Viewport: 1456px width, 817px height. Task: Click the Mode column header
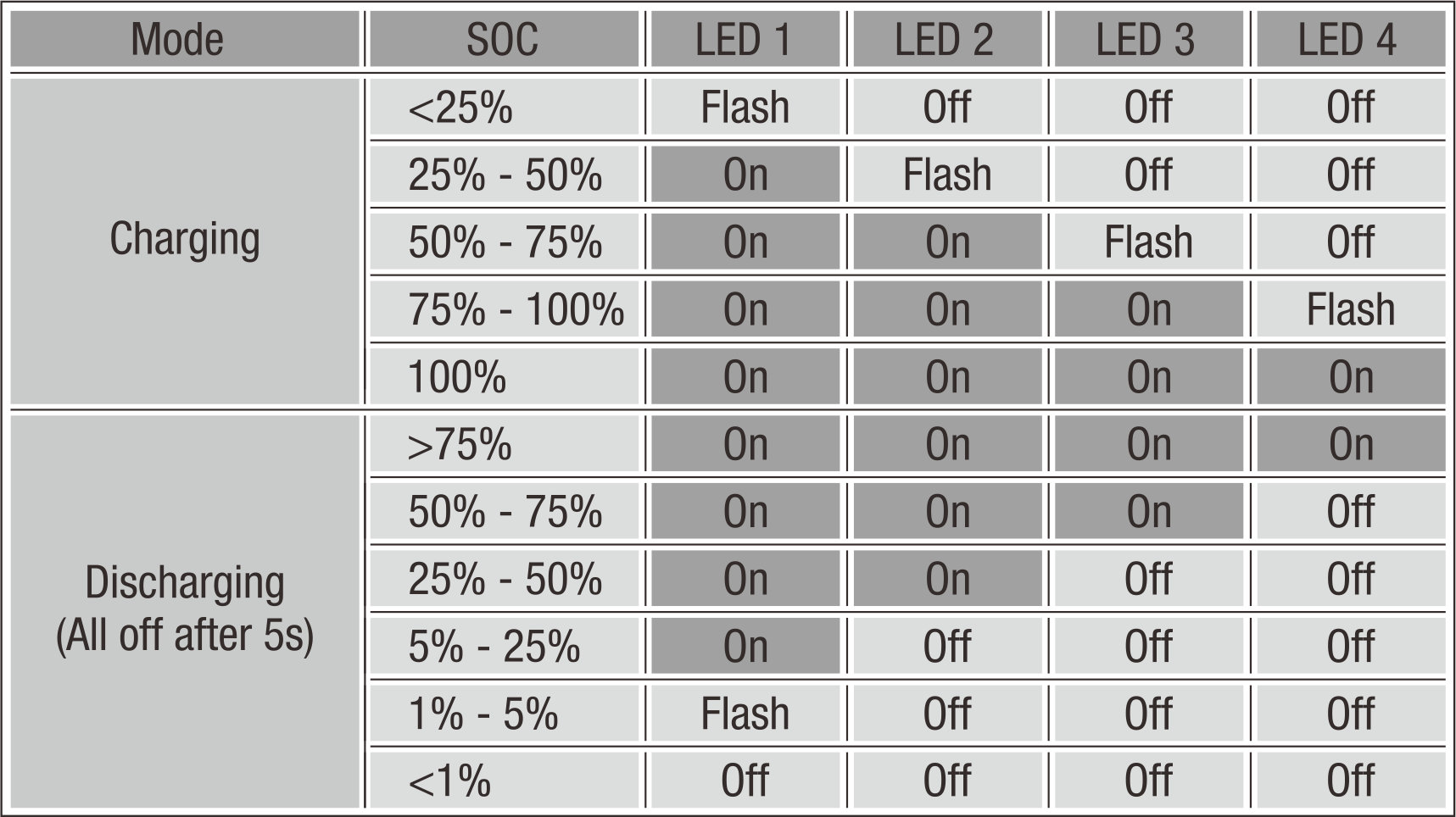(185, 39)
